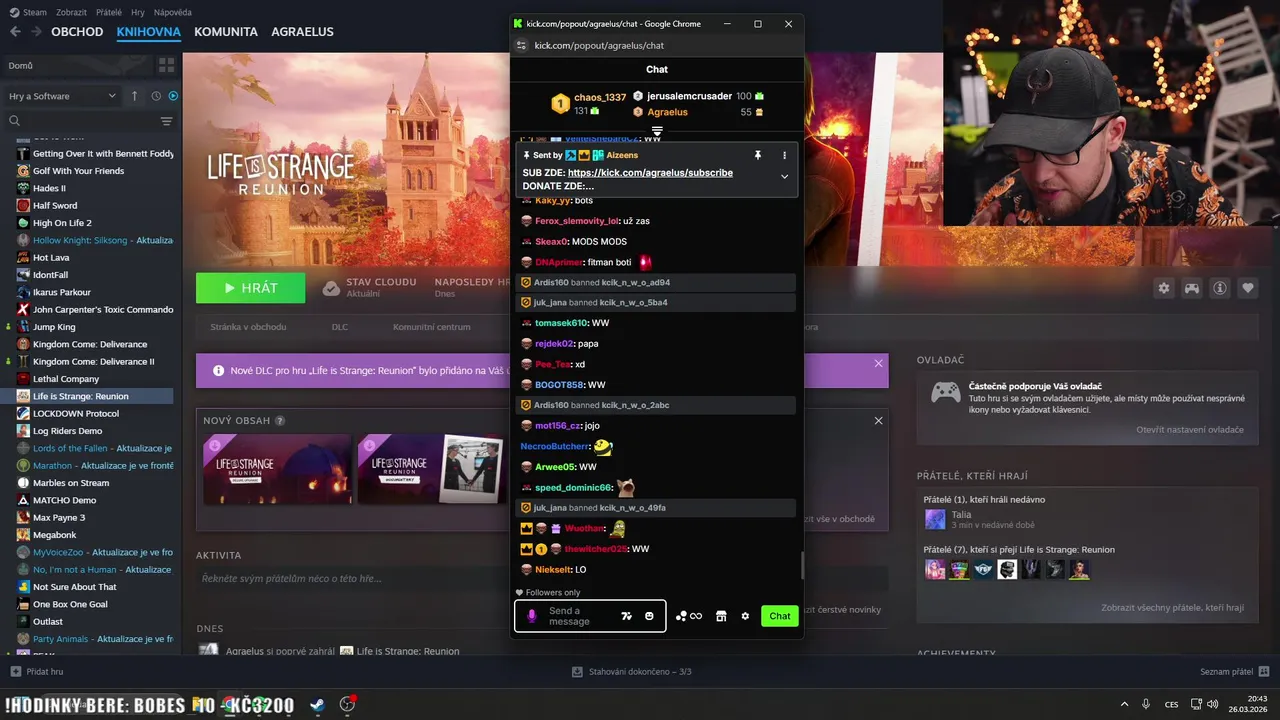This screenshot has height=720, width=1280.
Task: Select Kingdom Come: Deliverance II
Action: click(x=93, y=361)
